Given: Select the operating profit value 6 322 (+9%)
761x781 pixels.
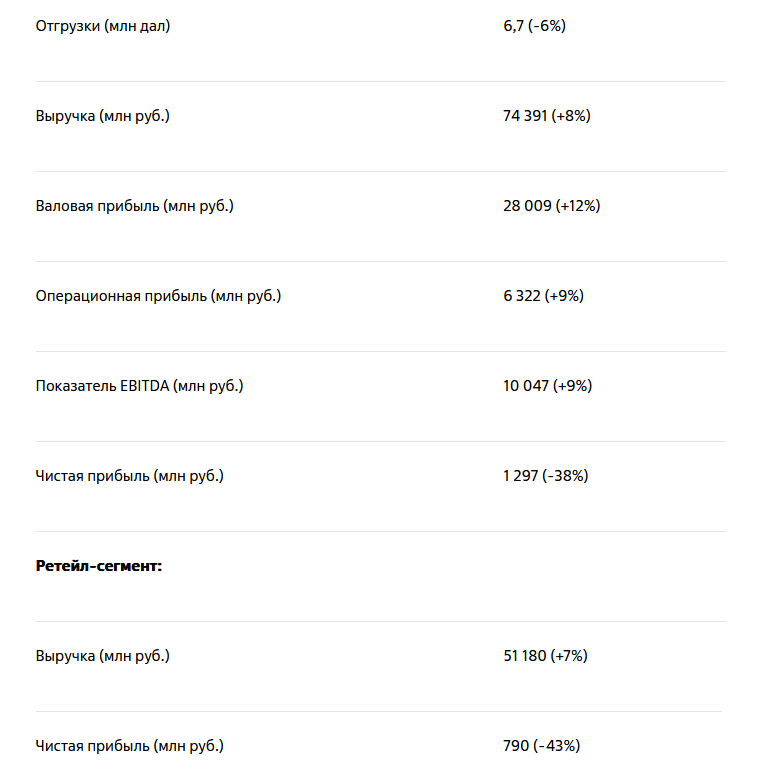Looking at the screenshot, I should (x=543, y=296).
